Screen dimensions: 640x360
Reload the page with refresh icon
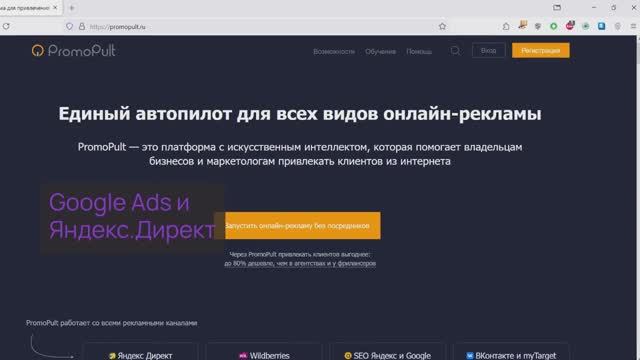point(6,27)
